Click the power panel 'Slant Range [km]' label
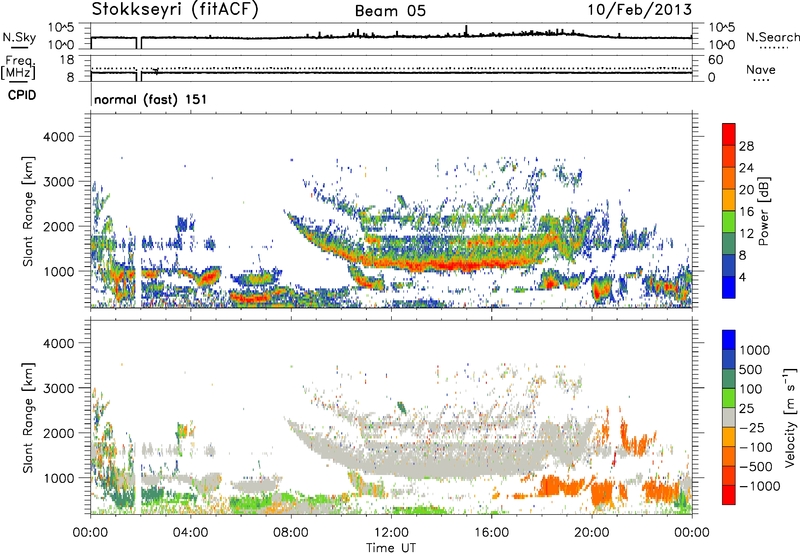 tap(28, 211)
